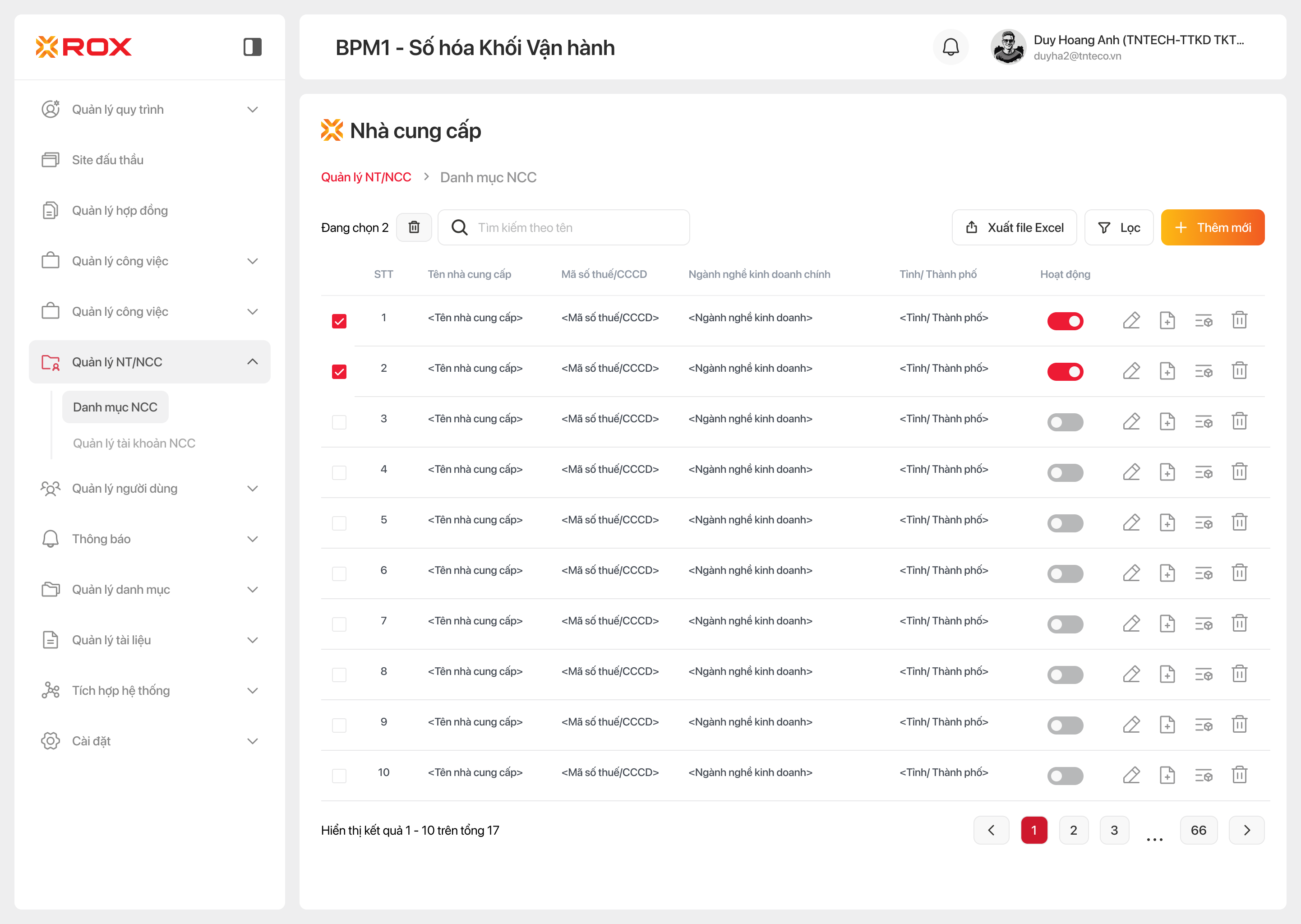Check the checkbox for row 4

(339, 473)
